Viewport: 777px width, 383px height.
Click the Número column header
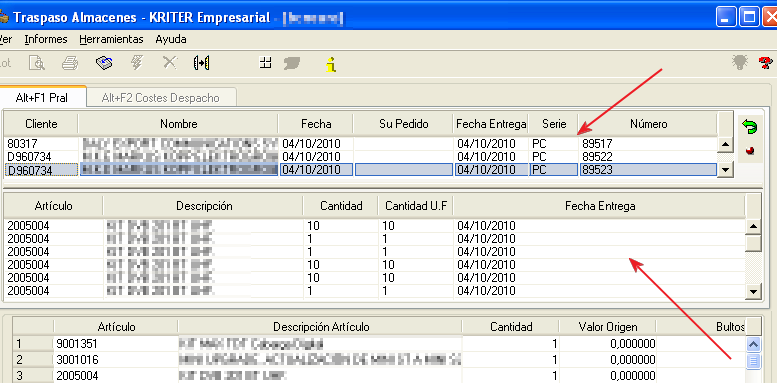coord(649,124)
